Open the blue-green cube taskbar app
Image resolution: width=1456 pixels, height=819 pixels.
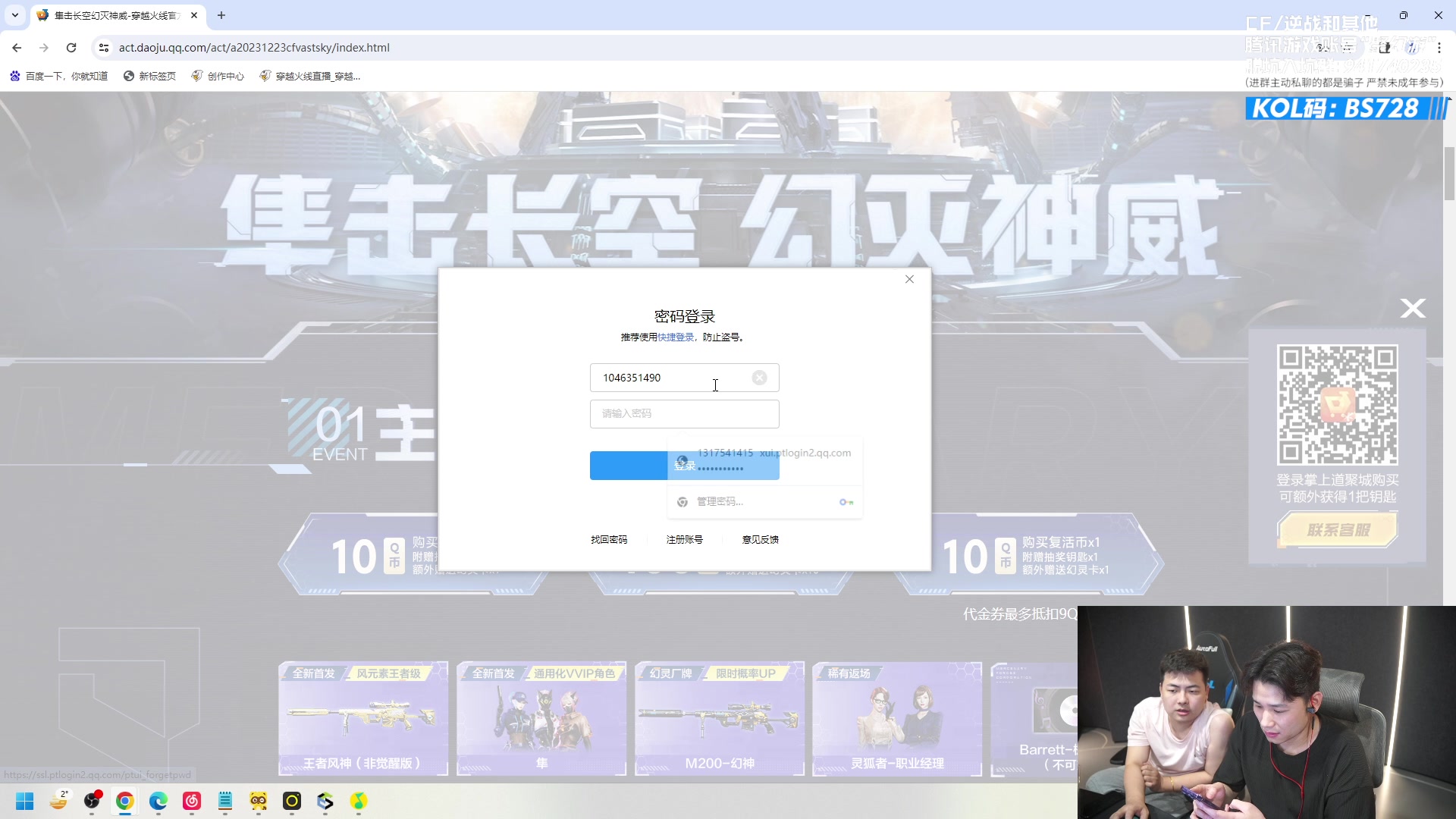tap(325, 802)
